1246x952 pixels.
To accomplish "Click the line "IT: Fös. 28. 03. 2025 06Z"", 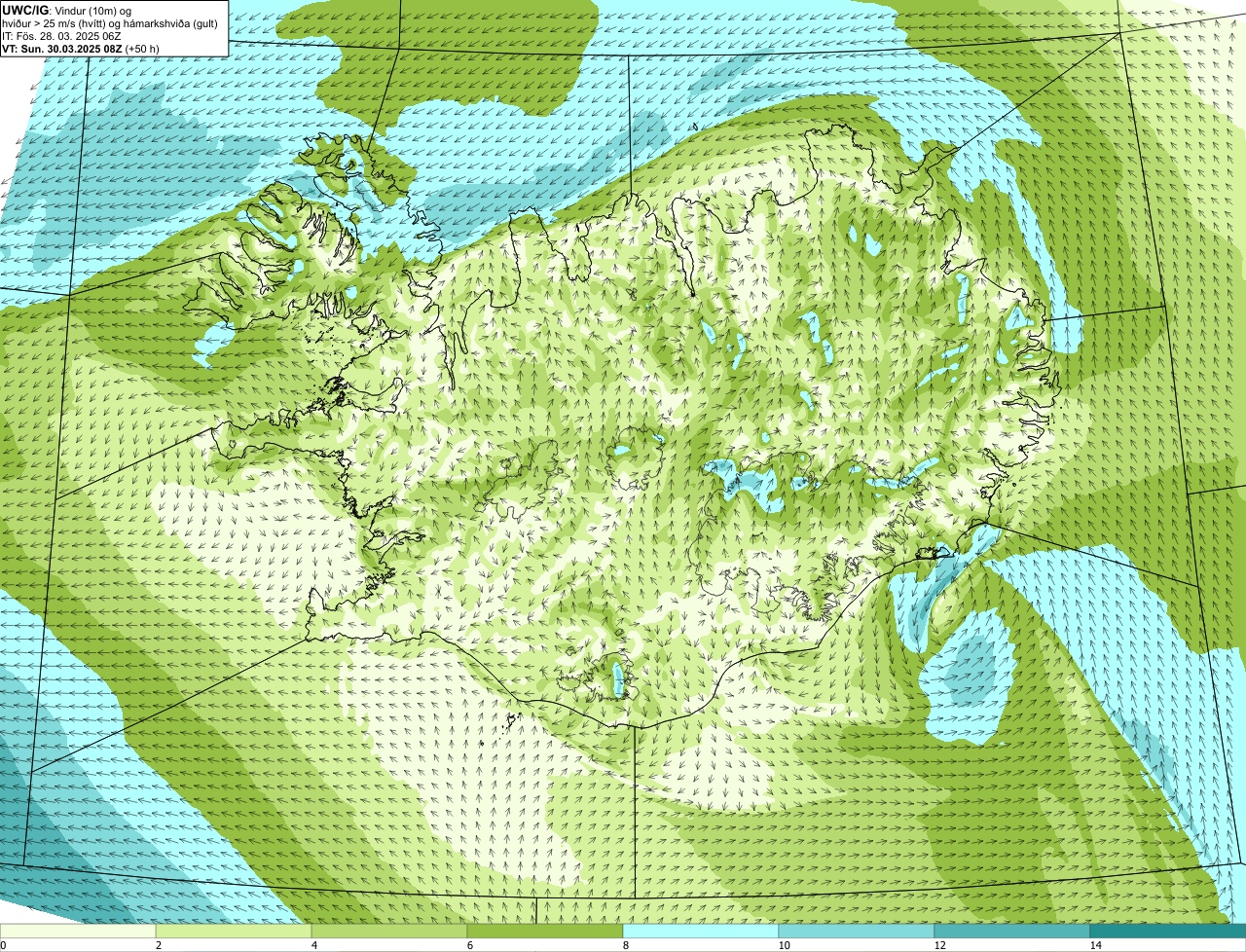I will 62,36.
